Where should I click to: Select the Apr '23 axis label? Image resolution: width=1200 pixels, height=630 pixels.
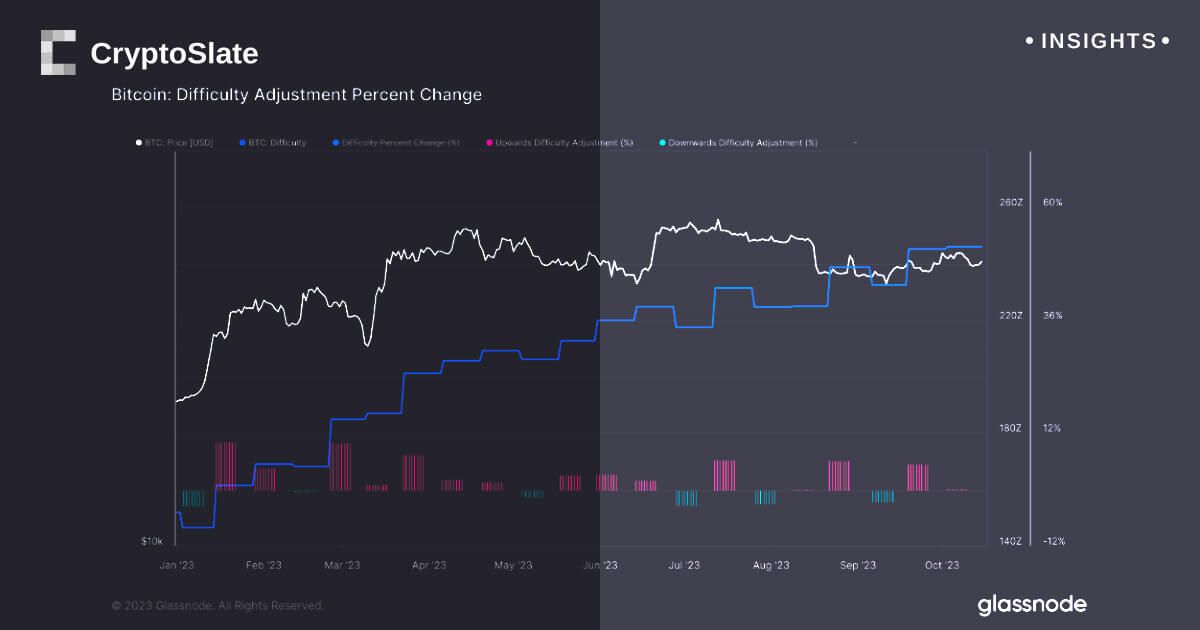tap(429, 565)
